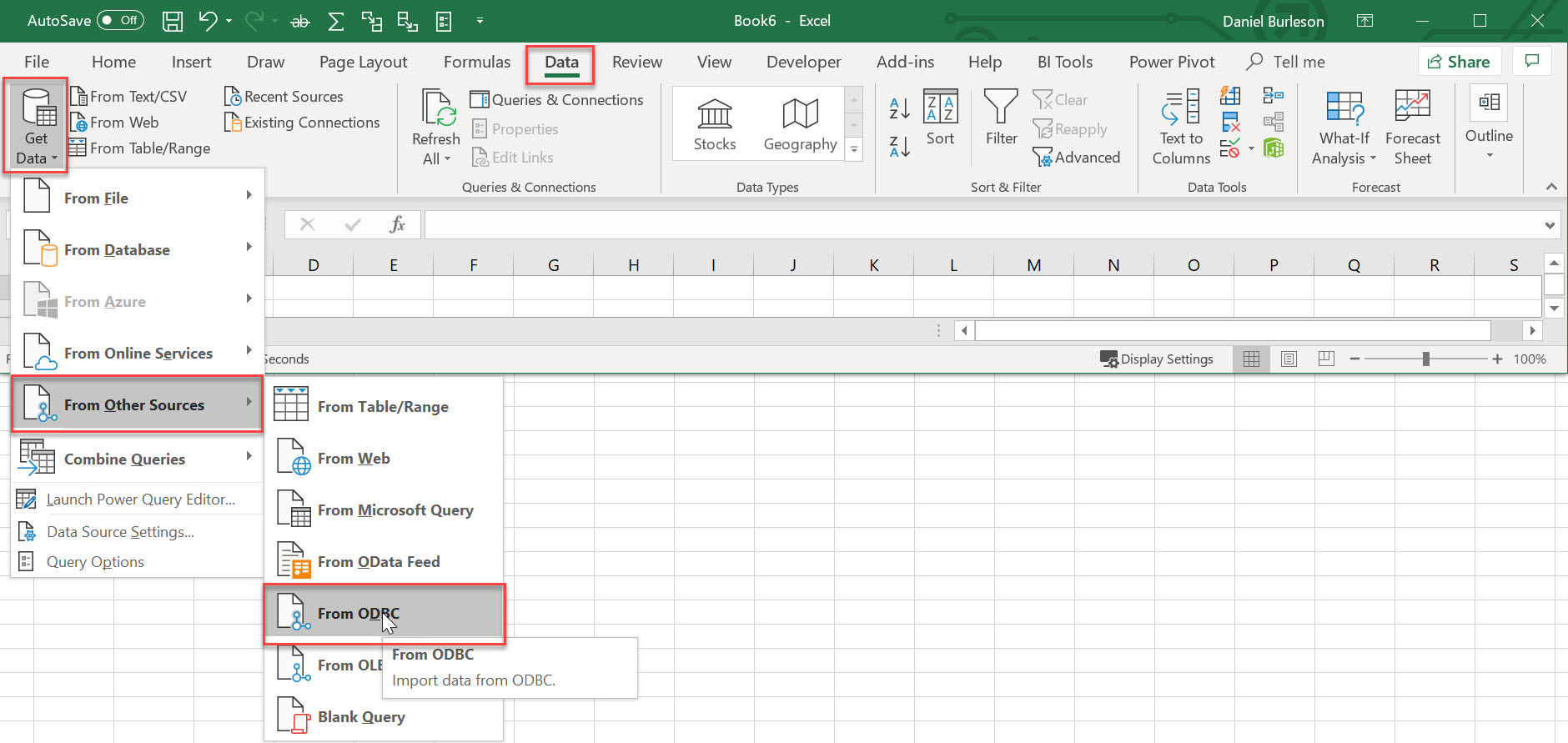The image size is (1568, 743).
Task: Expand the Data Types gallery
Action: point(854,149)
